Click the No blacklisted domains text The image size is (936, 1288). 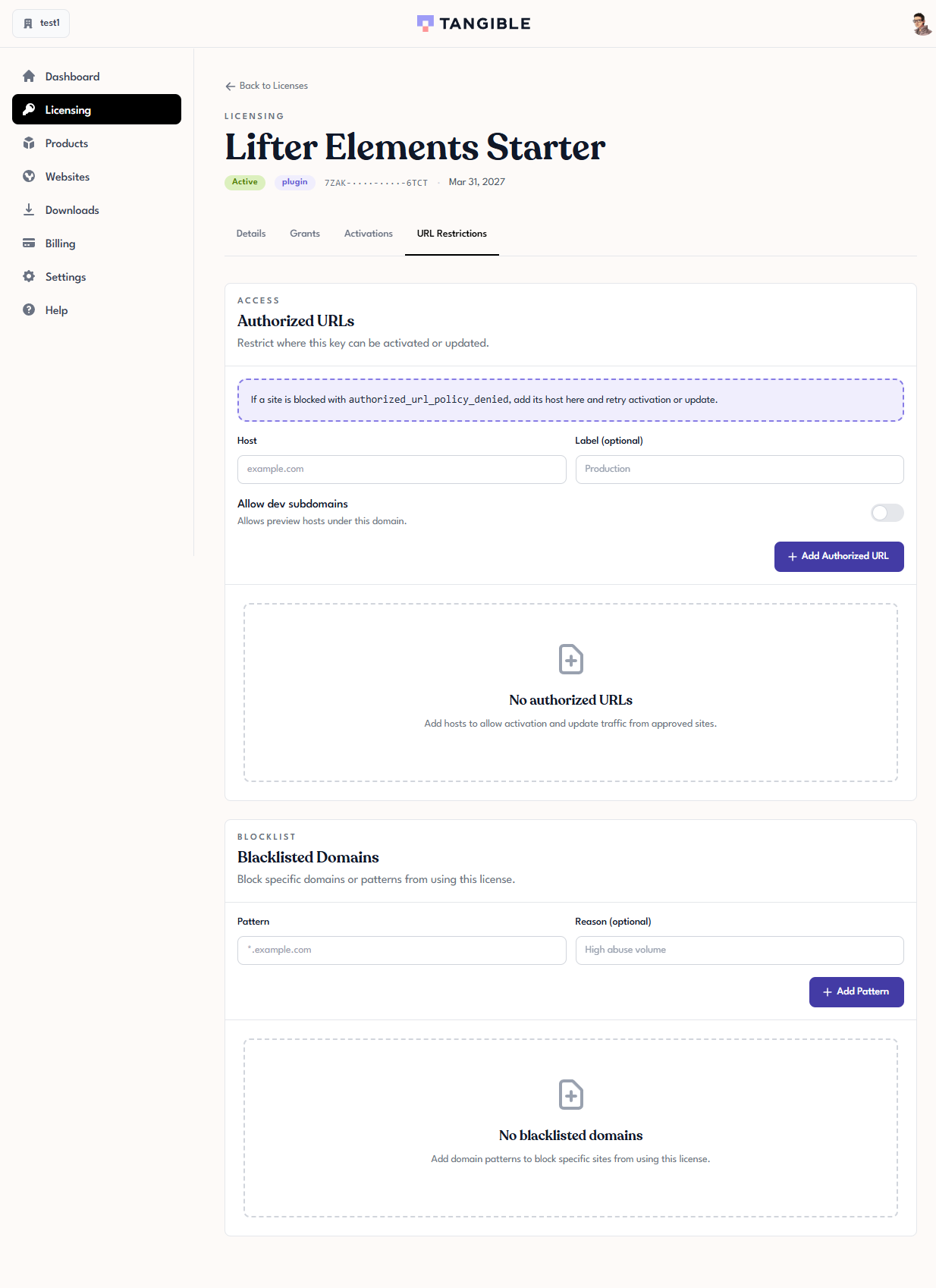tap(570, 1136)
